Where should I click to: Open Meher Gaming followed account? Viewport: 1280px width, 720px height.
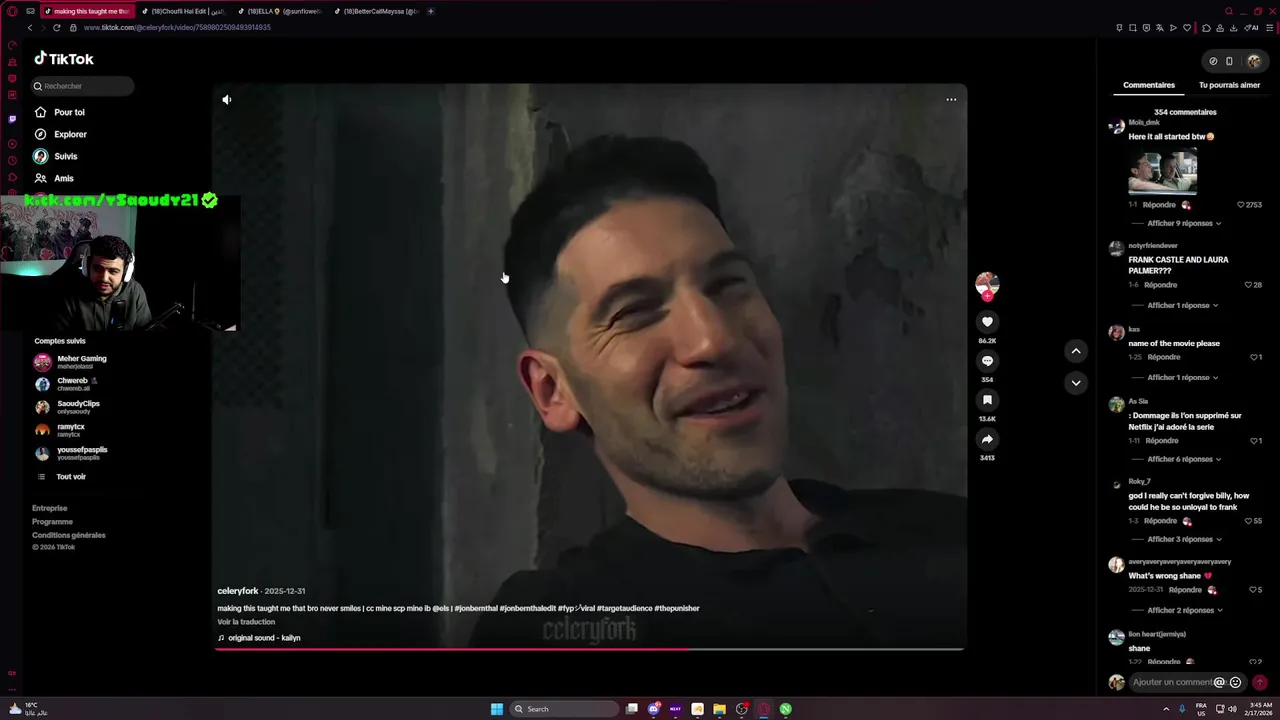pos(71,361)
